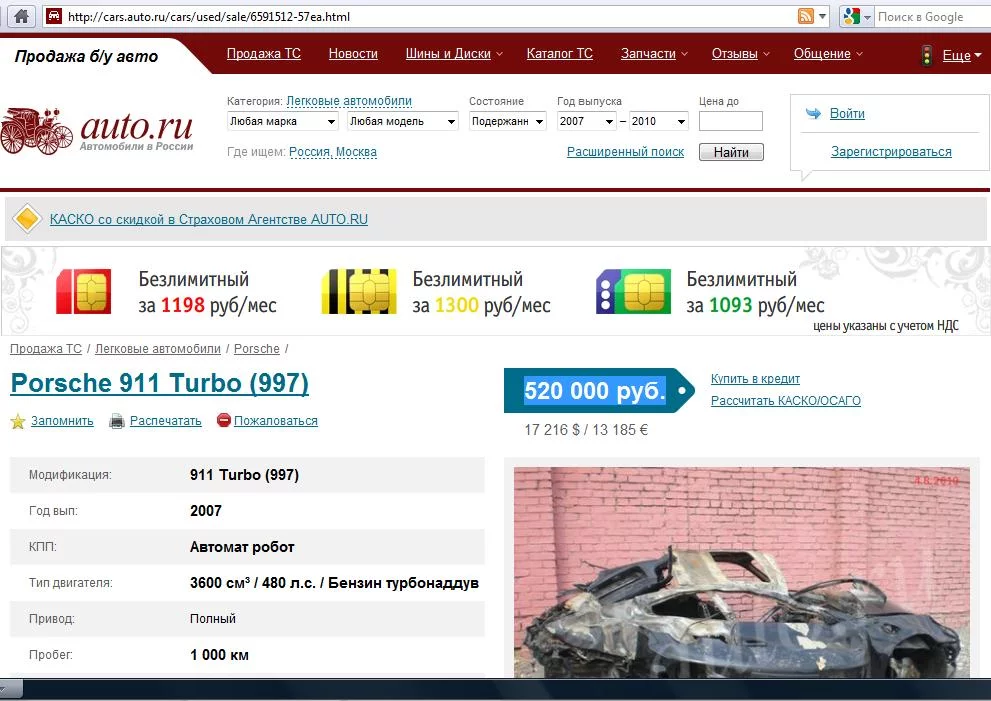Click the Безлимитный за 1093 руб/мес ad
Screen dimensions: 991x701
(755, 292)
